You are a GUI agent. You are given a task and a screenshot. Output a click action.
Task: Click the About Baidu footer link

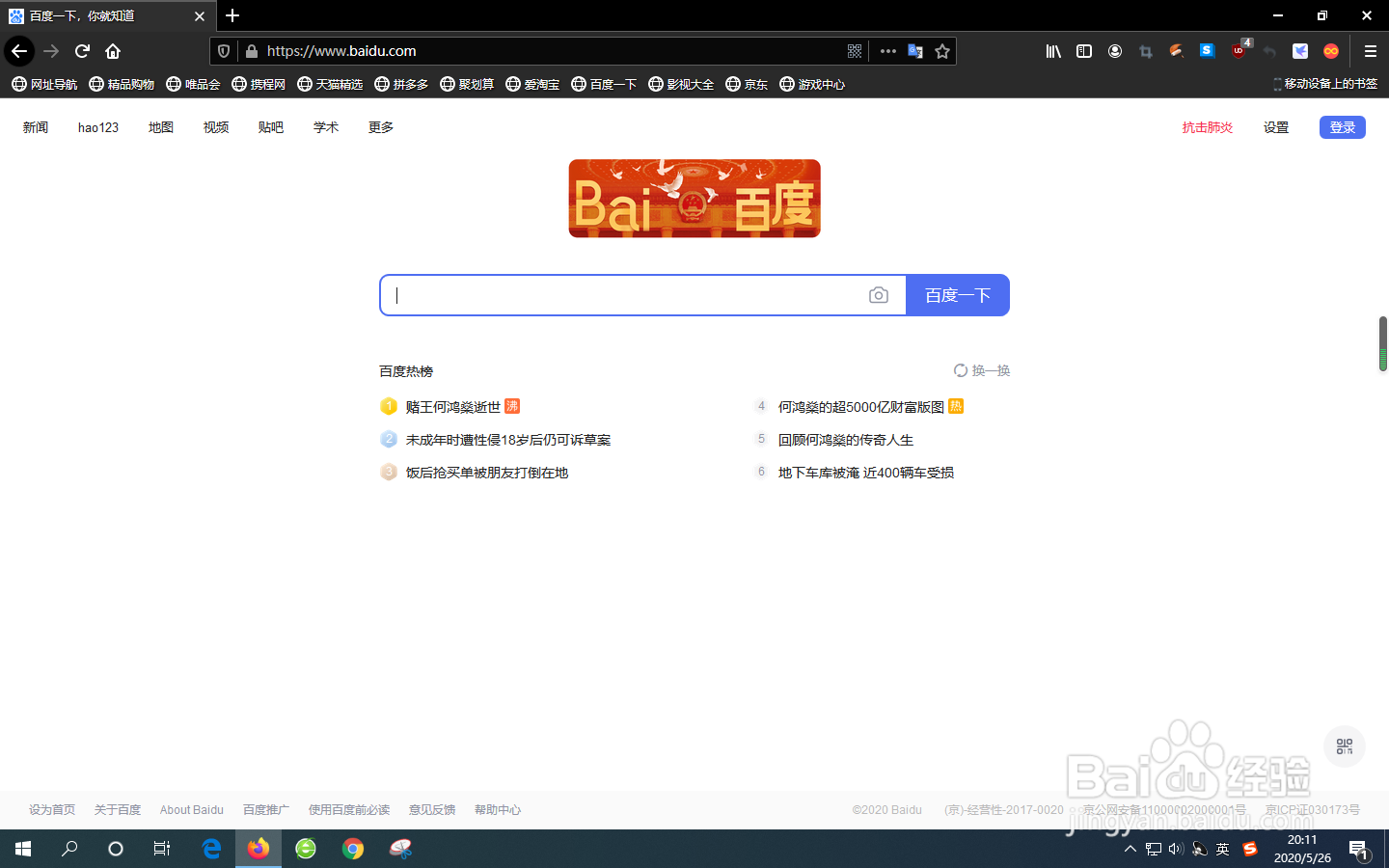pos(192,810)
